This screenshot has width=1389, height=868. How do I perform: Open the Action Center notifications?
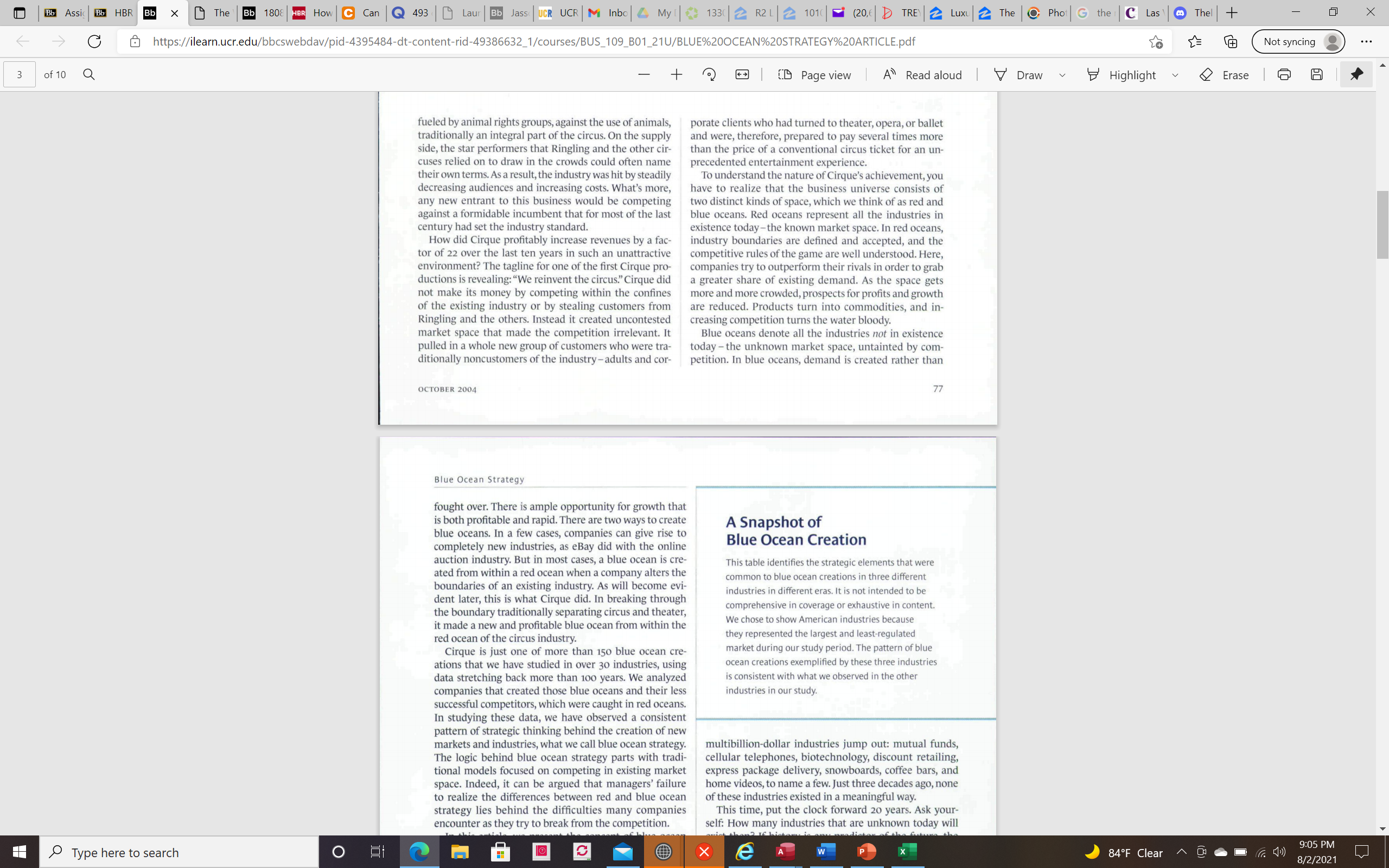coord(1362,852)
